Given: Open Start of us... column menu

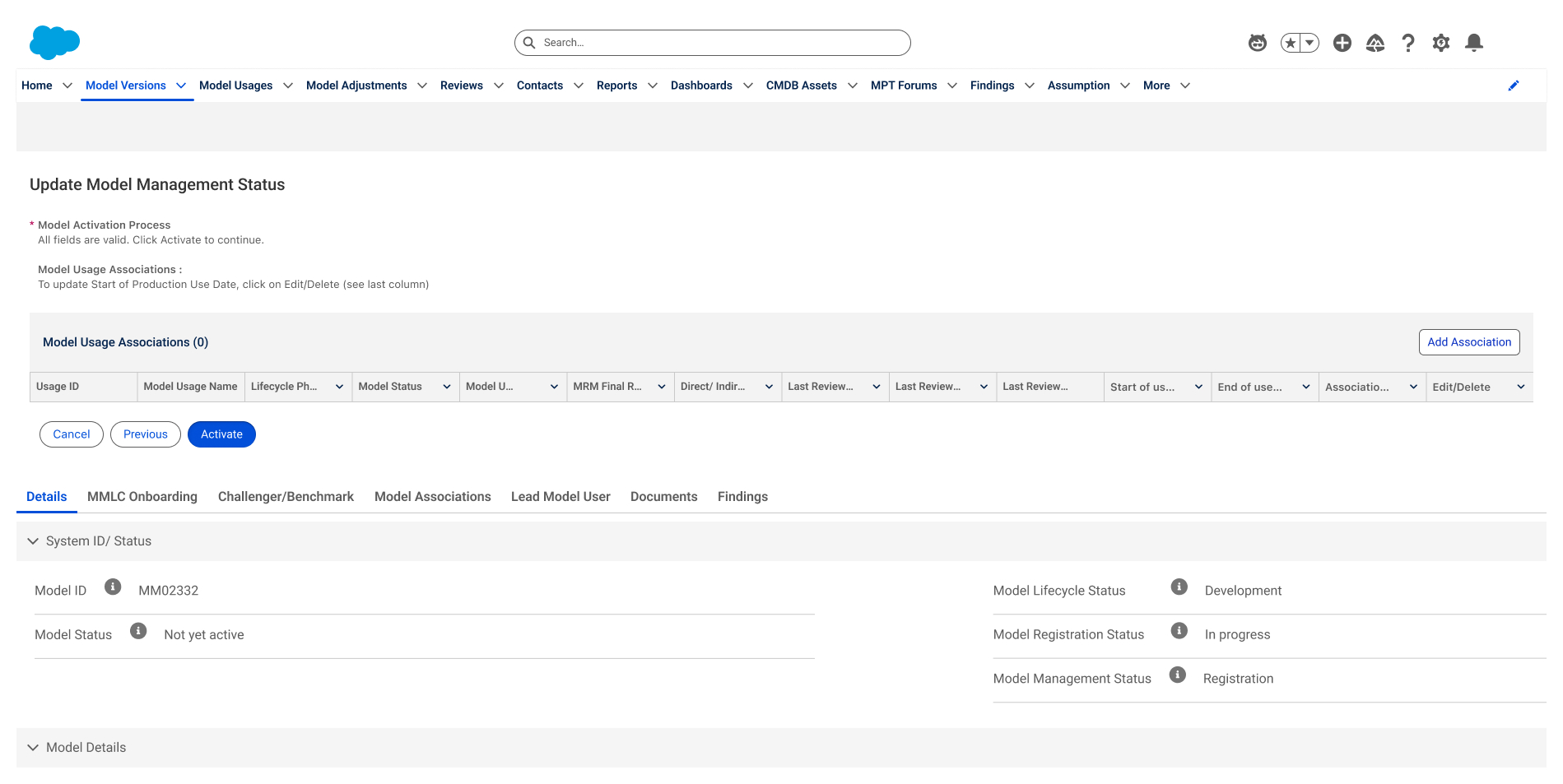Looking at the screenshot, I should (x=1198, y=387).
